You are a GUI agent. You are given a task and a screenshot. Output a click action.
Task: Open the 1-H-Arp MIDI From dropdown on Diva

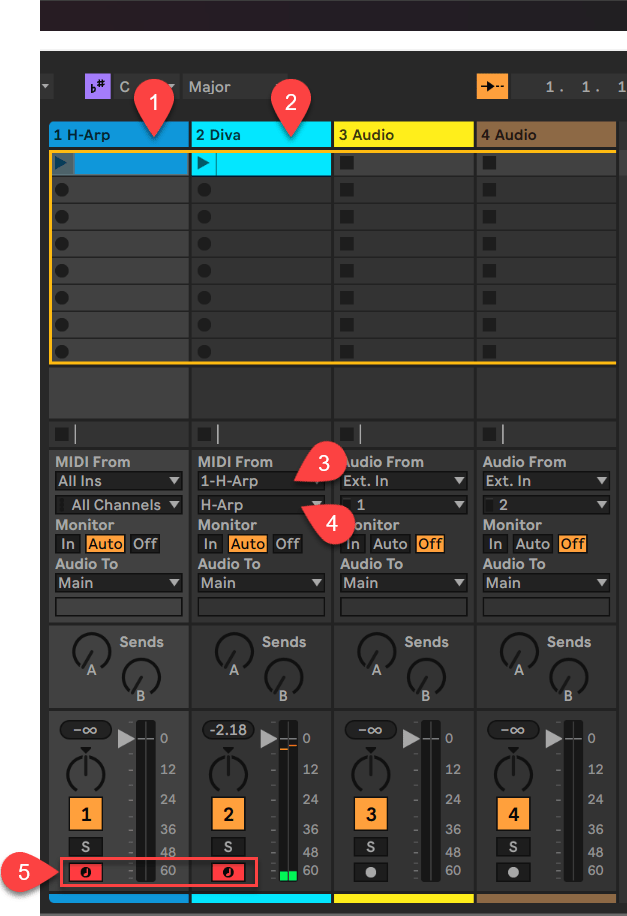tap(261, 481)
